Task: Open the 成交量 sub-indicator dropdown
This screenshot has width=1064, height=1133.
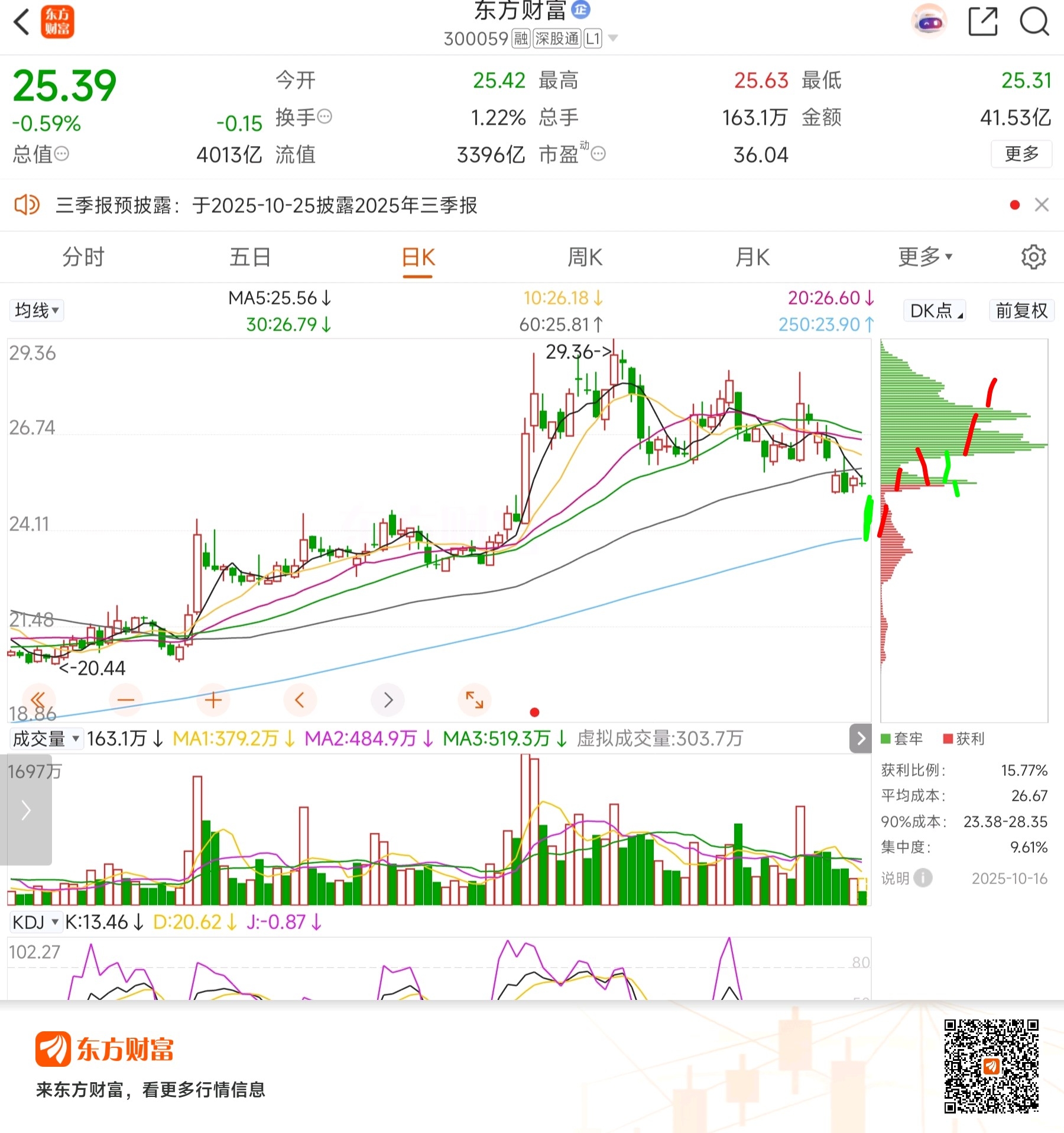Action: click(x=46, y=739)
